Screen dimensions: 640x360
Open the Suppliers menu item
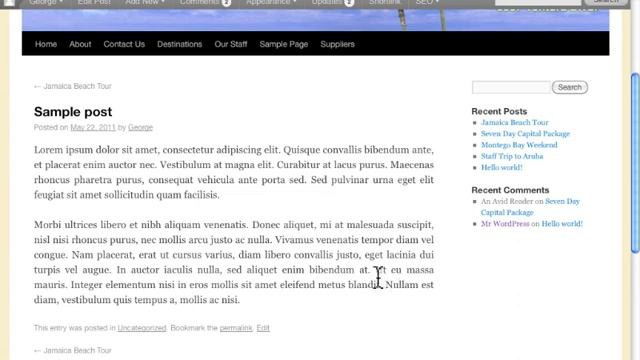(x=337, y=44)
